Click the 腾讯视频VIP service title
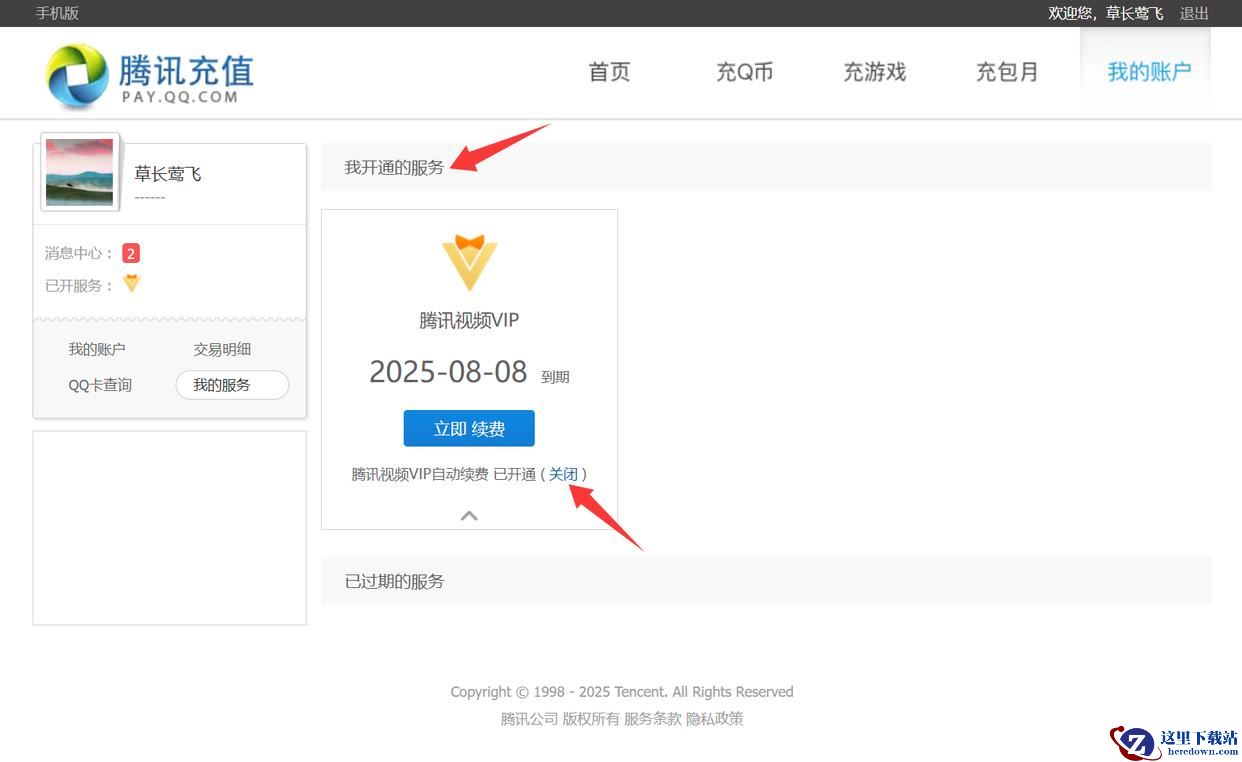The image size is (1242, 762). point(469,320)
